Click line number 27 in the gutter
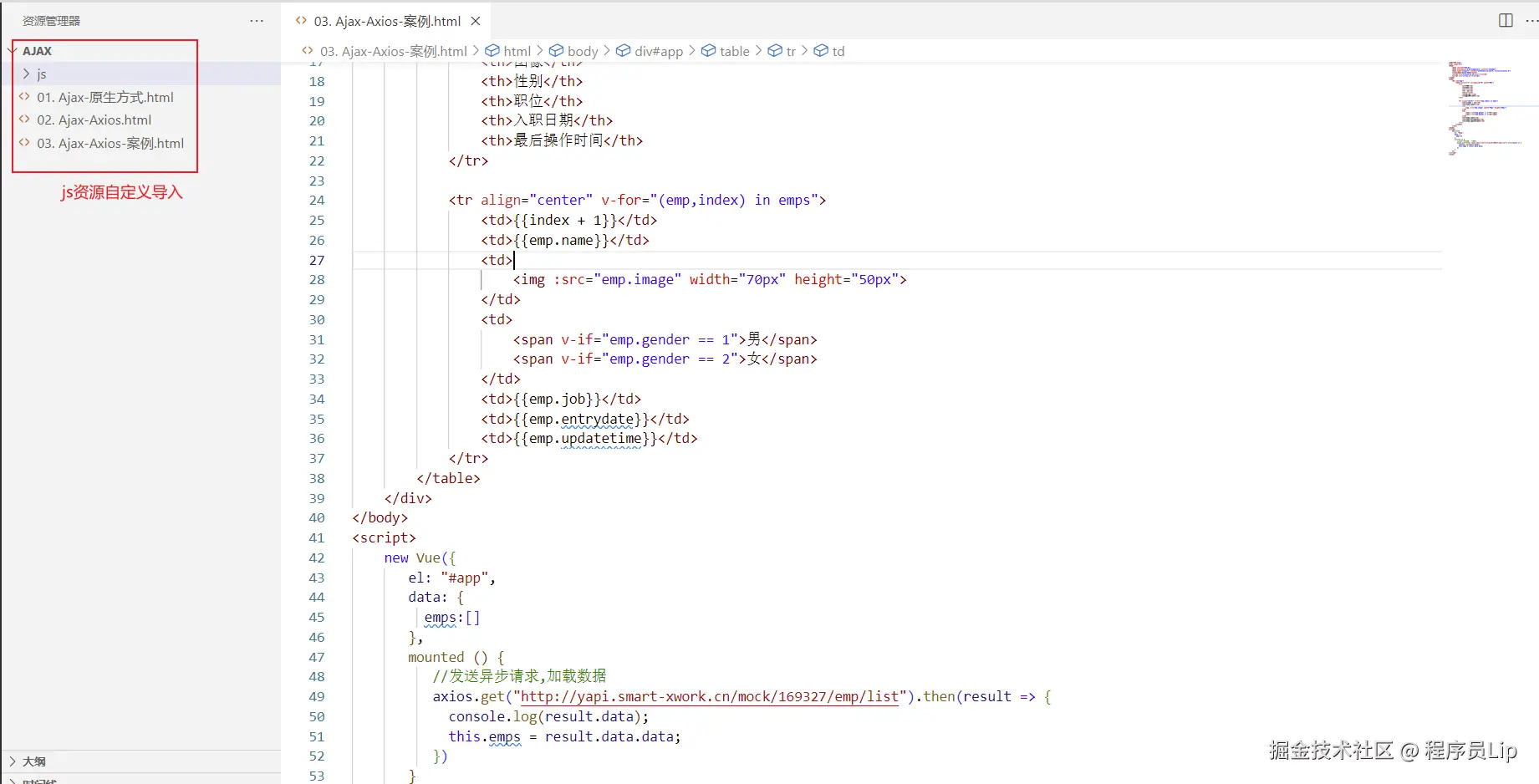Image resolution: width=1539 pixels, height=784 pixels. click(x=317, y=261)
